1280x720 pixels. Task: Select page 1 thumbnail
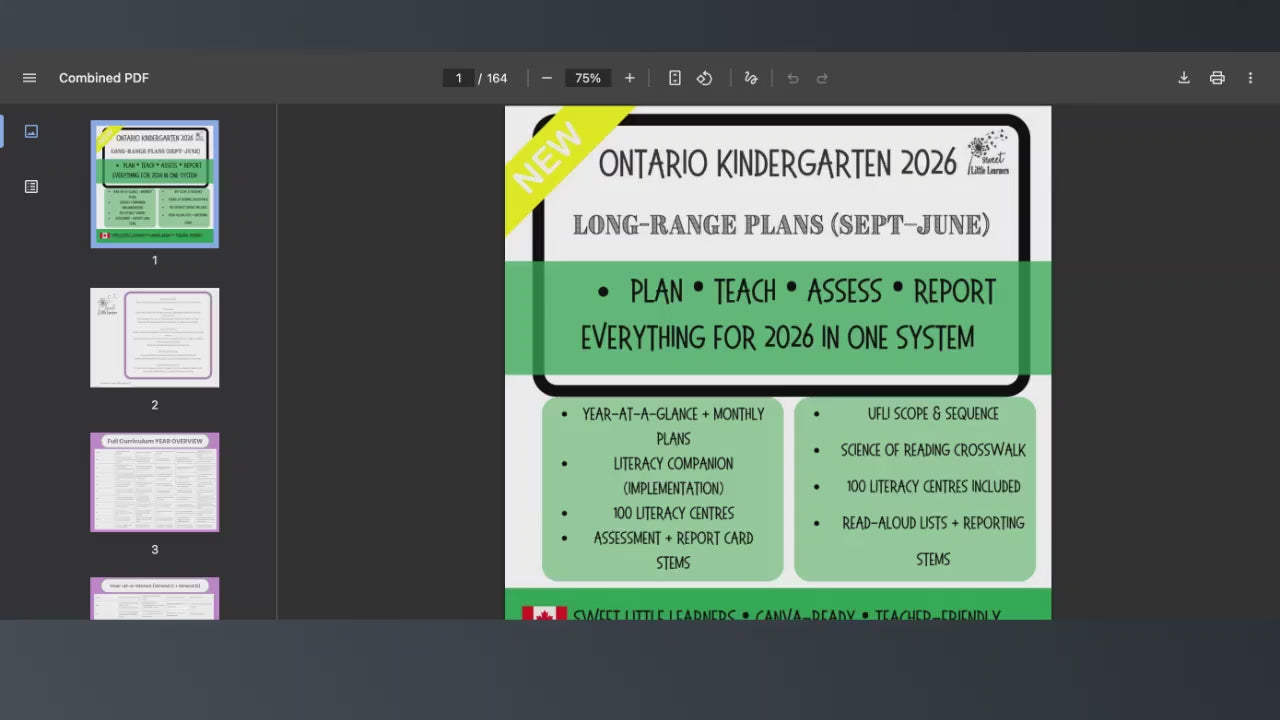(155, 184)
